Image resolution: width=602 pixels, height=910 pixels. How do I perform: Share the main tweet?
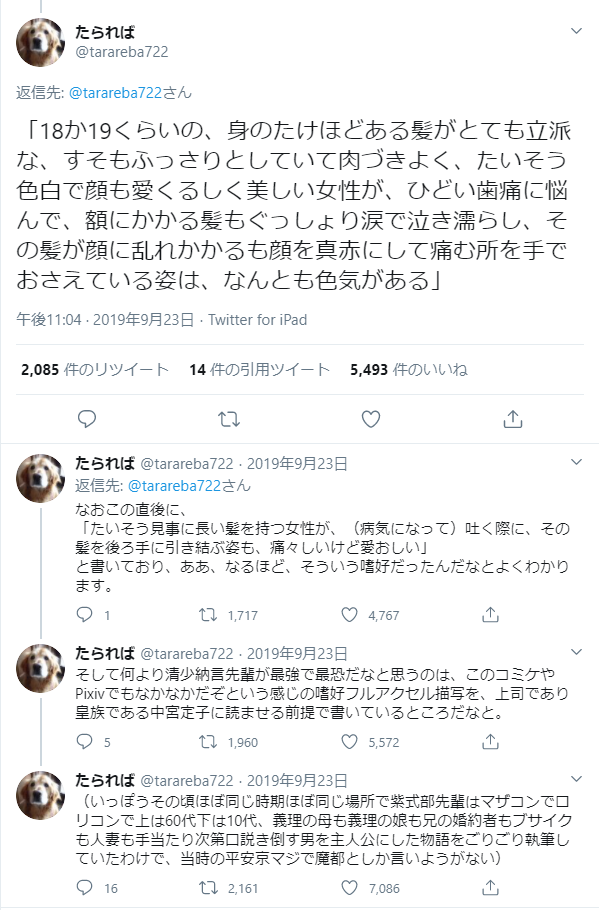pyautogui.click(x=513, y=417)
